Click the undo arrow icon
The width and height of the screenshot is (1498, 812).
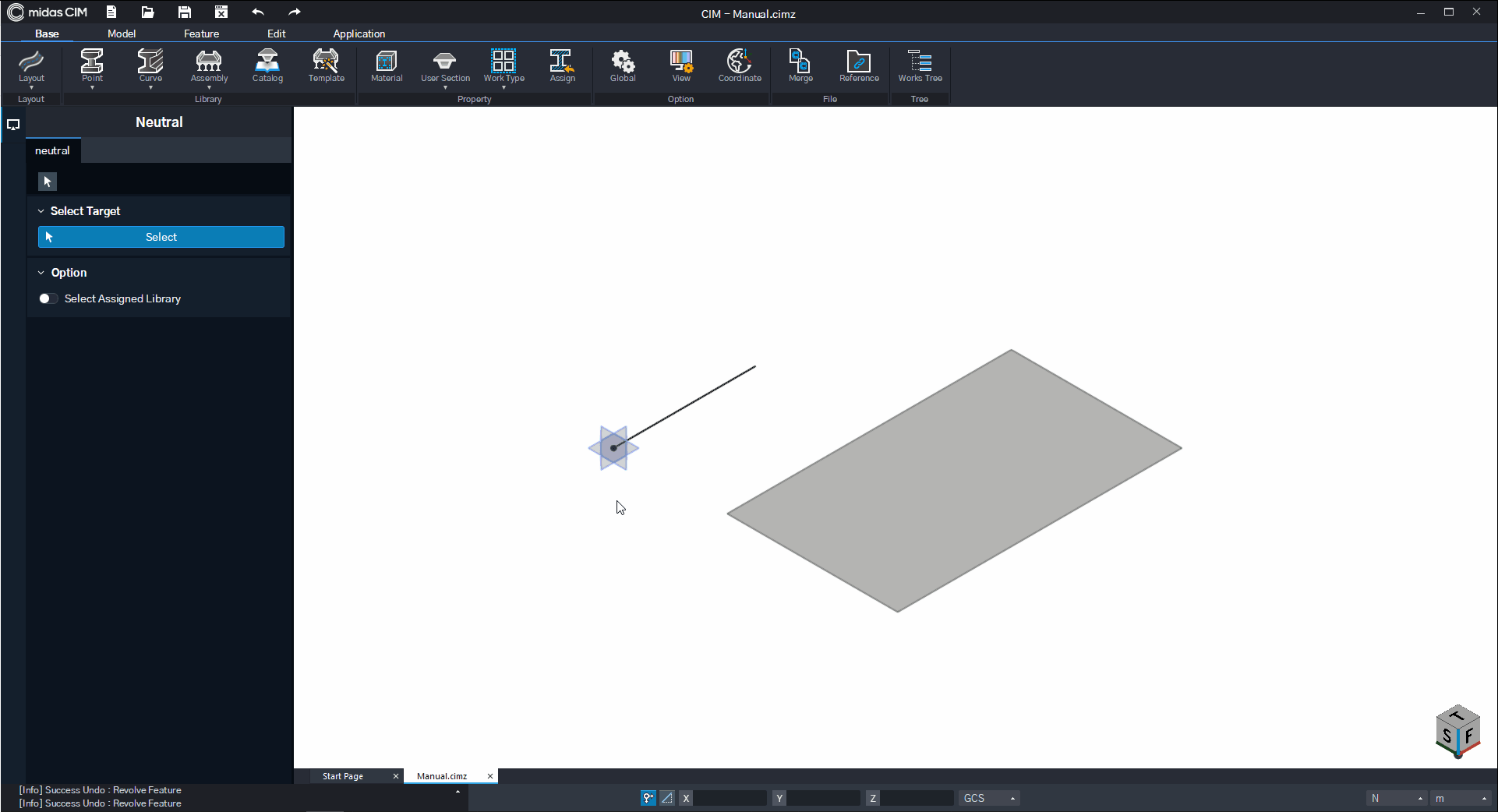258,12
